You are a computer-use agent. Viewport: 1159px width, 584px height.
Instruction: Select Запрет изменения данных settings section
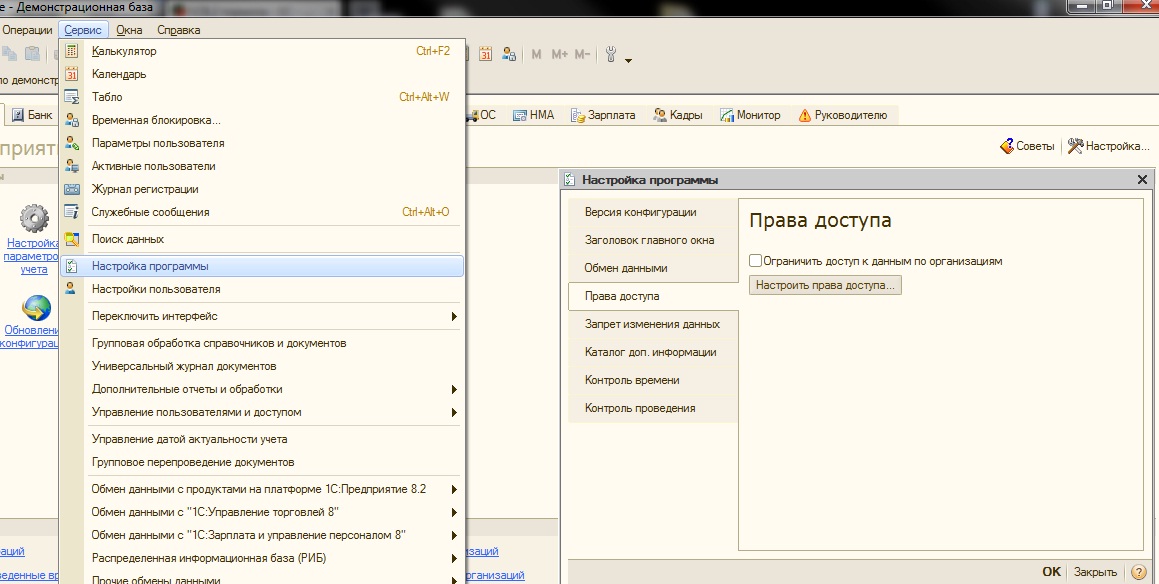[653, 325]
